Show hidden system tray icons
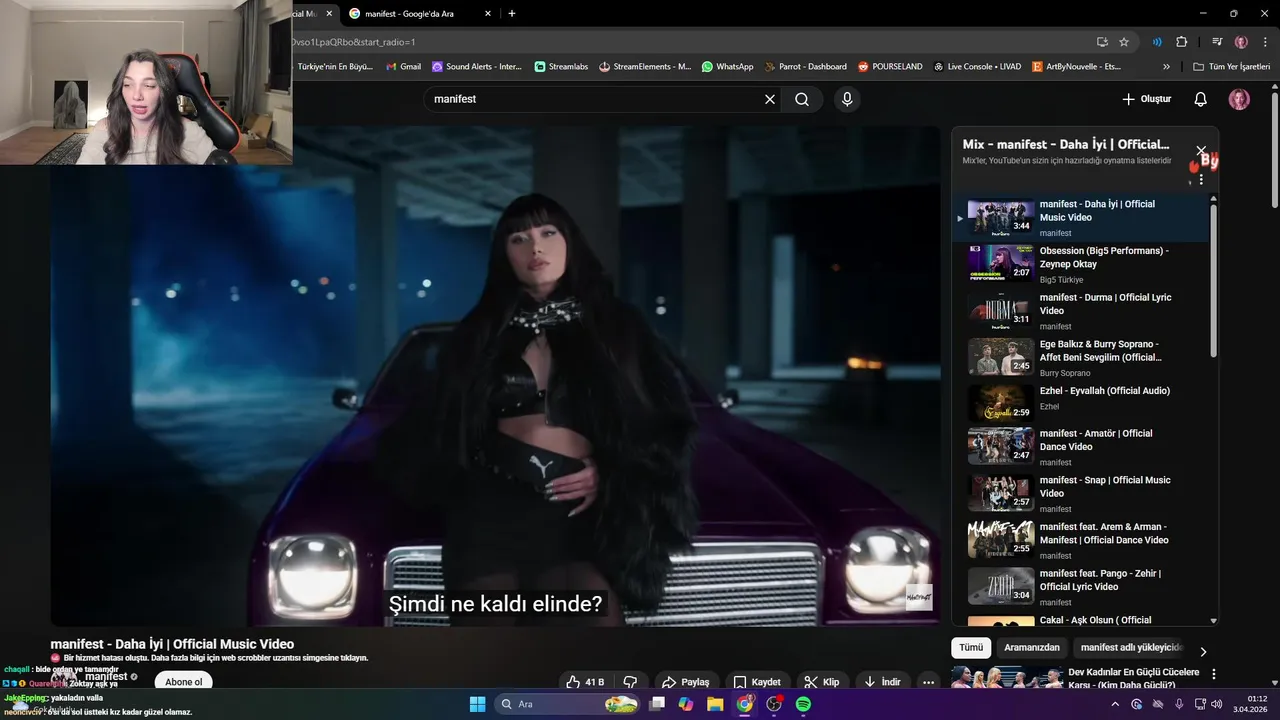1280x720 pixels. (x=1115, y=704)
